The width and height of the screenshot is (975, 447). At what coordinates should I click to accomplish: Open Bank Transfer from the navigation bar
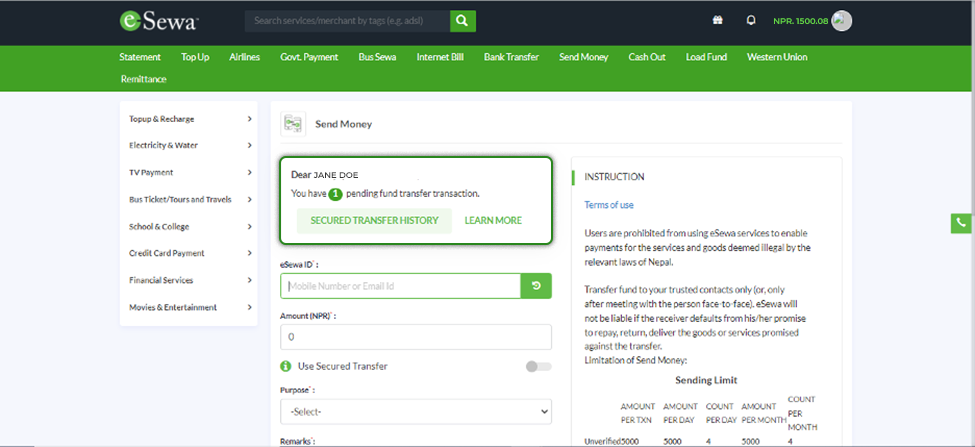511,57
